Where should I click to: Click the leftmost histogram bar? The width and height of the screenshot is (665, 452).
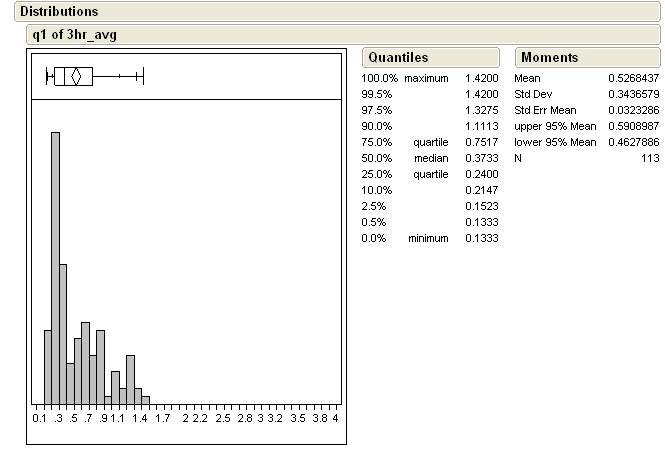click(47, 366)
